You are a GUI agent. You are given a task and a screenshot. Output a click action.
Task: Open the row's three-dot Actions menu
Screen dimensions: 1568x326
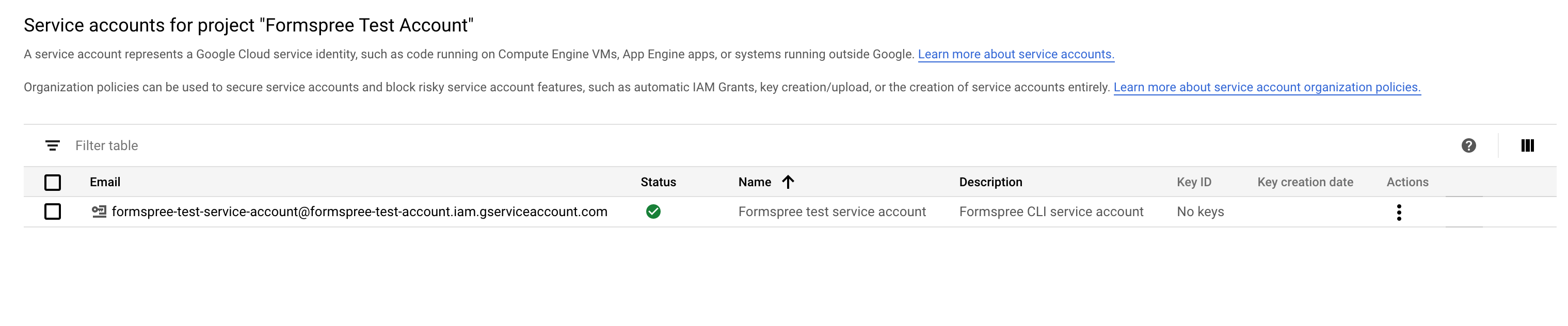tap(1399, 213)
